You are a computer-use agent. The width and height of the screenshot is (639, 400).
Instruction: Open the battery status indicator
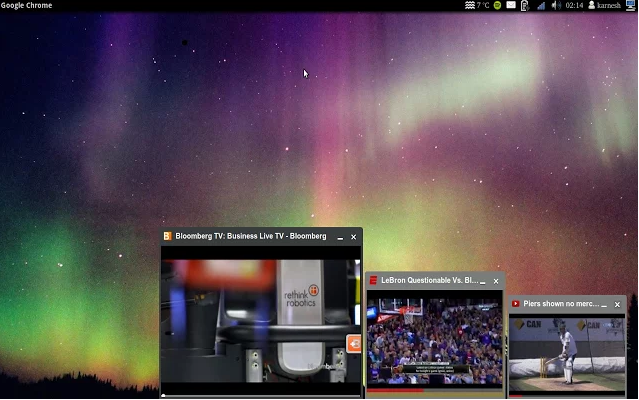coord(525,5)
